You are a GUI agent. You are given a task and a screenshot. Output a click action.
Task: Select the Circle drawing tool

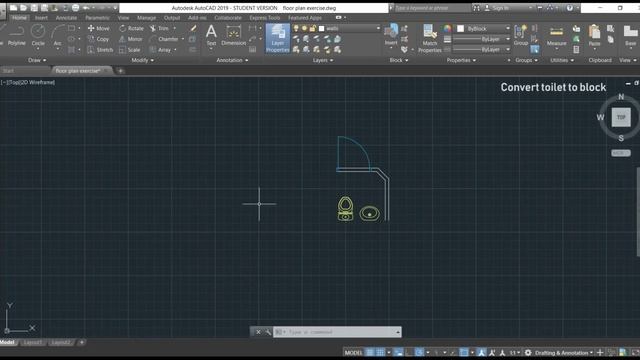coord(38,36)
